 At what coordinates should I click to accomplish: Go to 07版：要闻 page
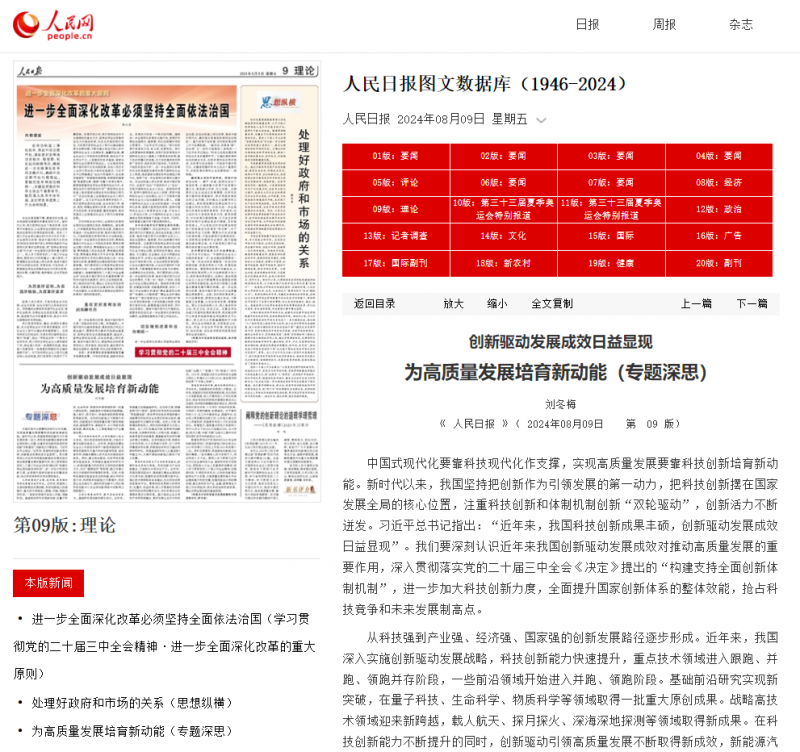click(x=611, y=183)
